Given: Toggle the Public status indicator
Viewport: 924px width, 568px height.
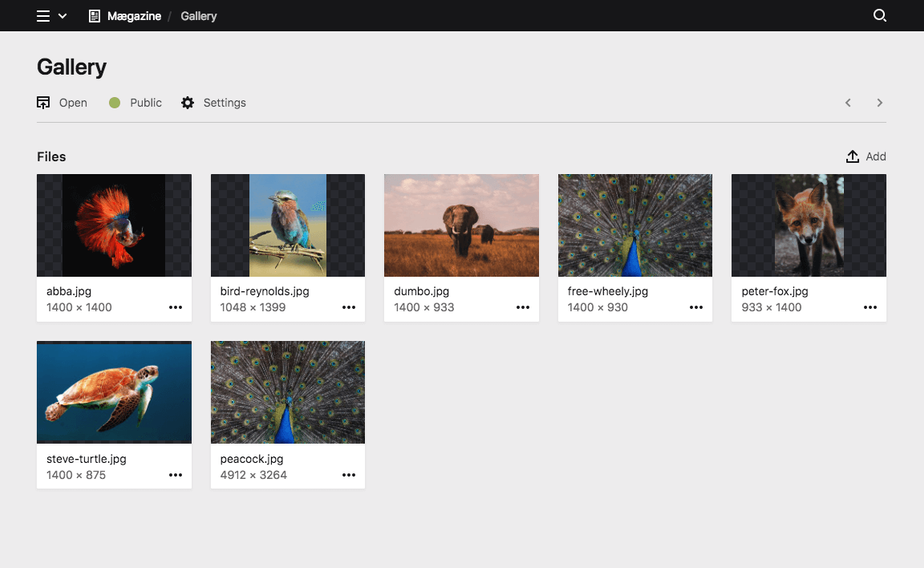Looking at the screenshot, I should (x=114, y=103).
